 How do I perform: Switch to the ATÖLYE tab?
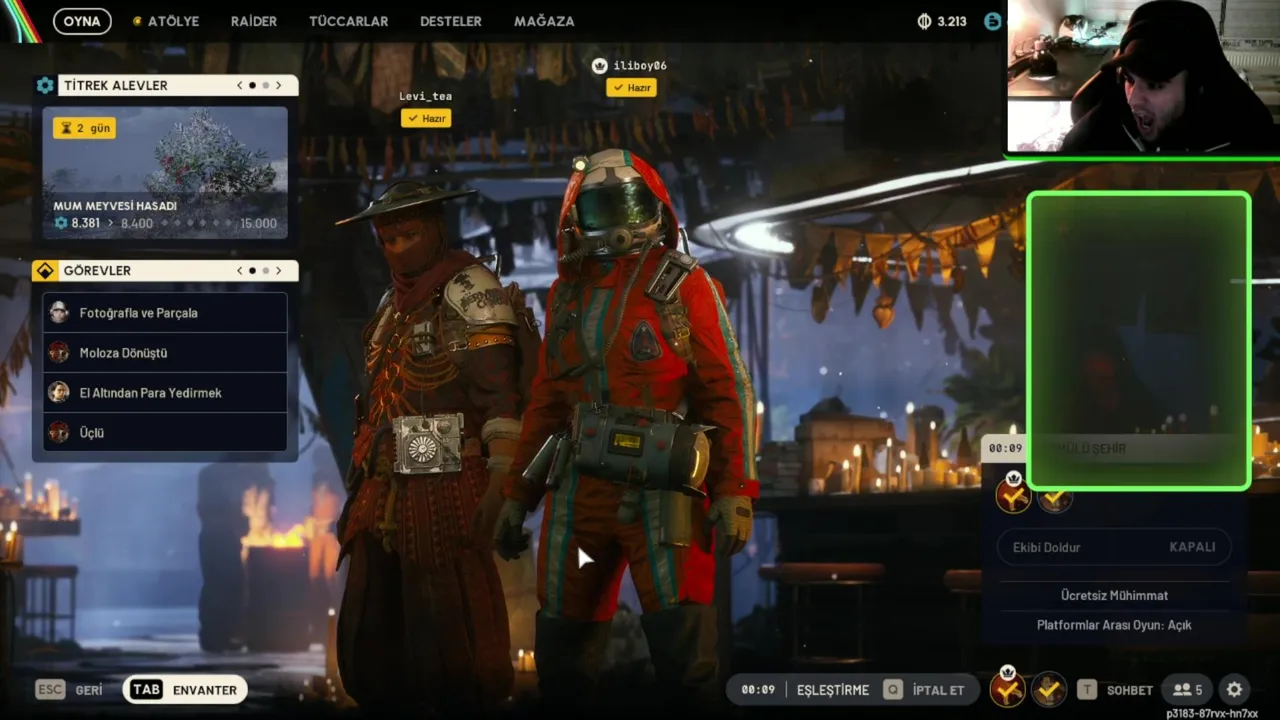click(166, 21)
